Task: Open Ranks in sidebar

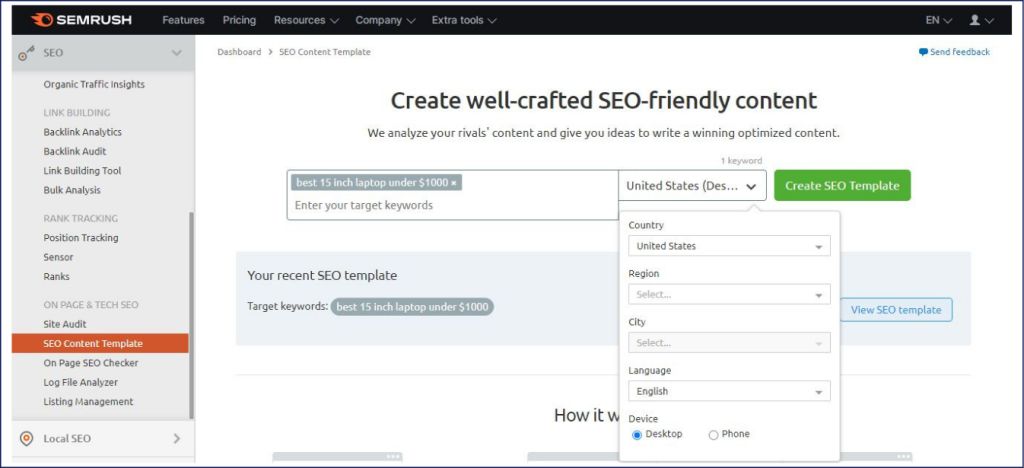Action: pyautogui.click(x=56, y=277)
